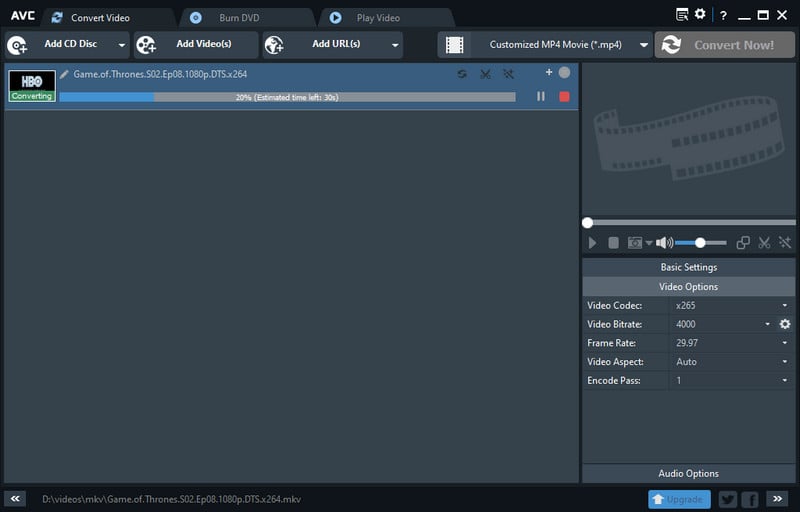The width and height of the screenshot is (800, 512).
Task: Click the Add URL(s) globe icon
Action: click(274, 45)
